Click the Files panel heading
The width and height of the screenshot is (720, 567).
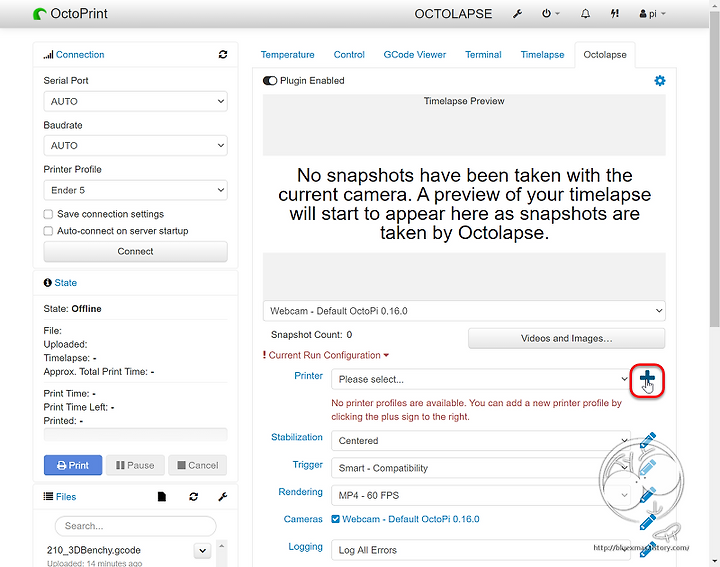pyautogui.click(x=66, y=496)
